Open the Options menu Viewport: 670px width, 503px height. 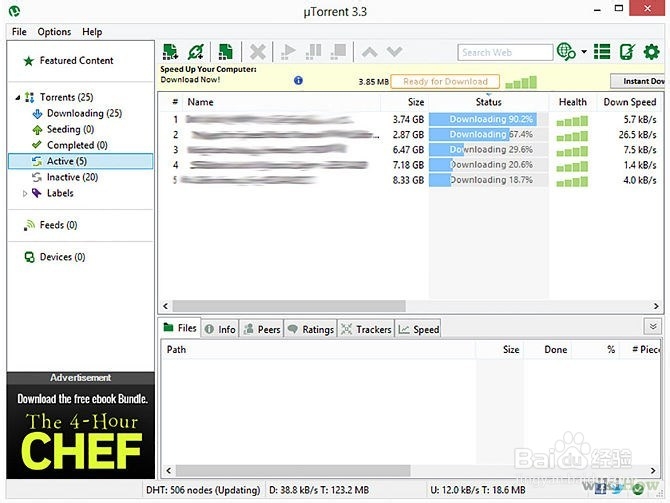pyautogui.click(x=54, y=32)
